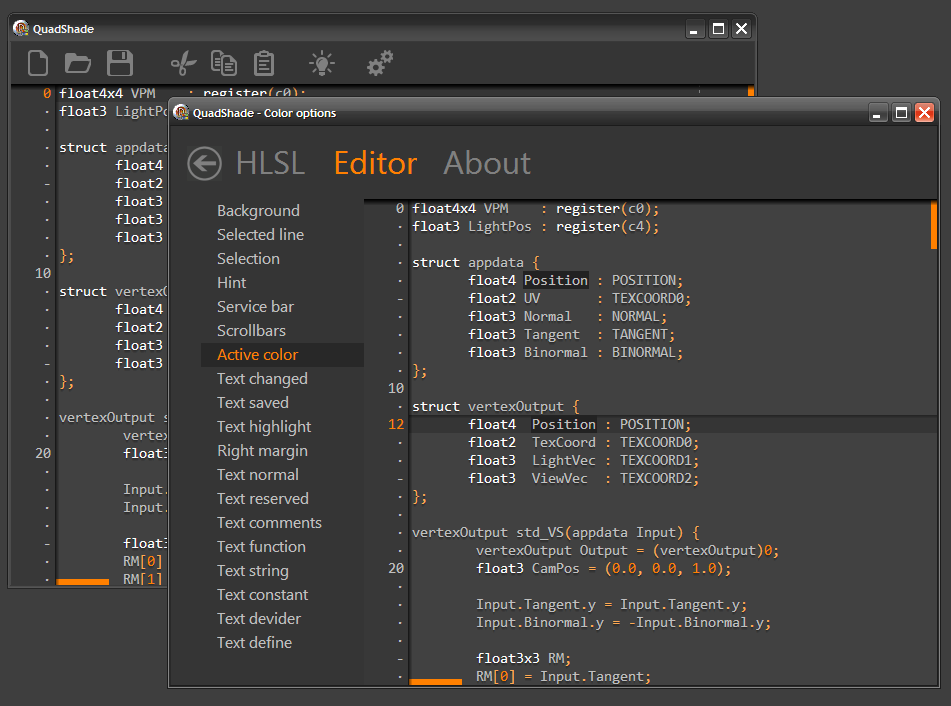Click 'struct vertexOutput {' line in preview
951x706 pixels.
[496, 406]
